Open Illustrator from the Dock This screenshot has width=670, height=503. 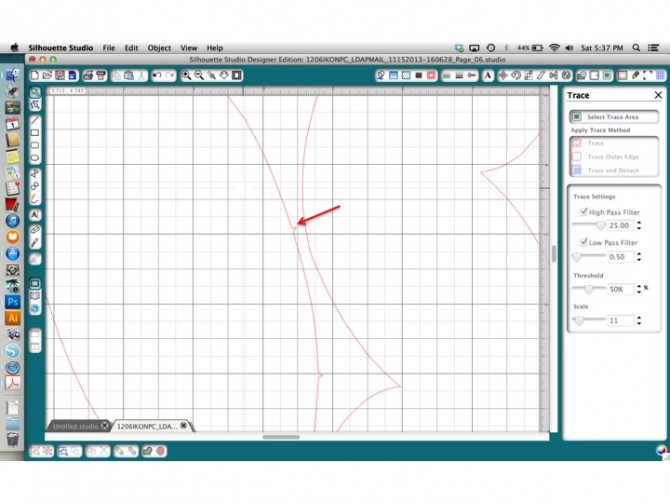[12, 318]
